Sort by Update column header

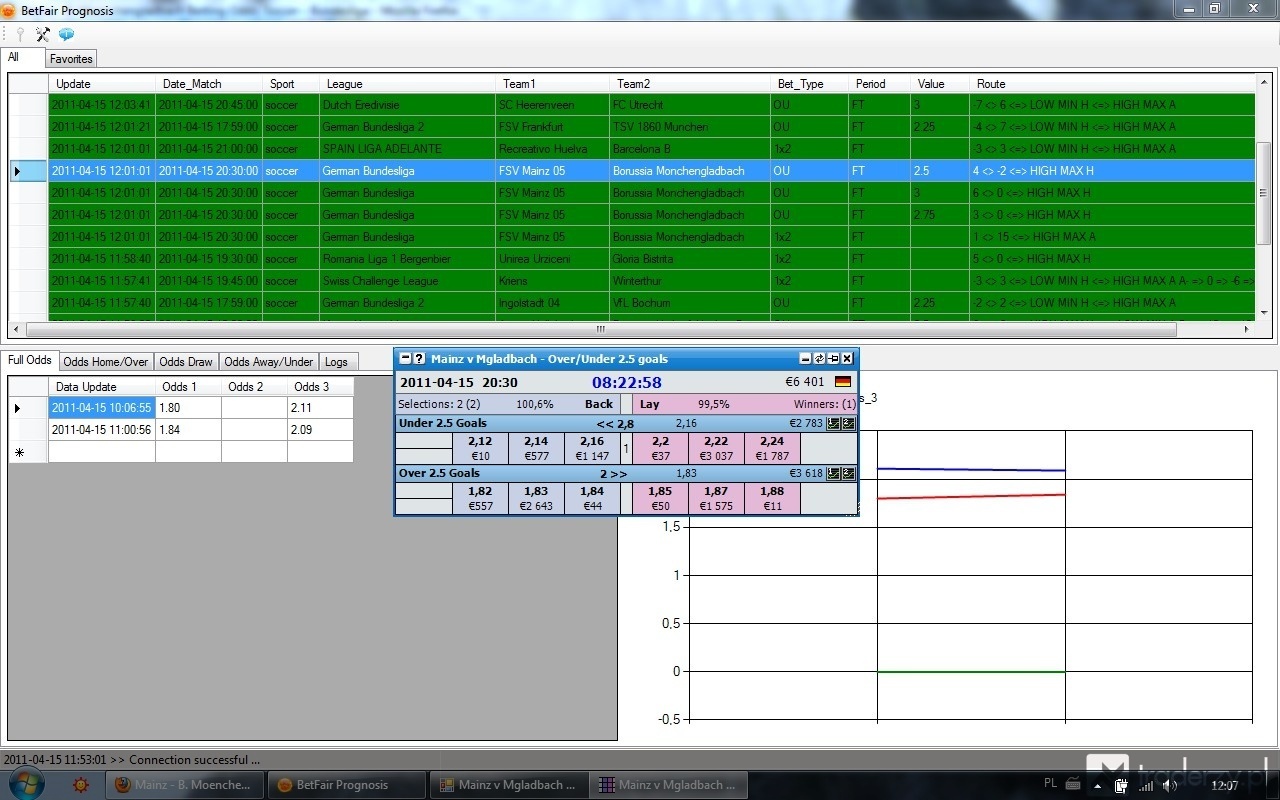(102, 84)
